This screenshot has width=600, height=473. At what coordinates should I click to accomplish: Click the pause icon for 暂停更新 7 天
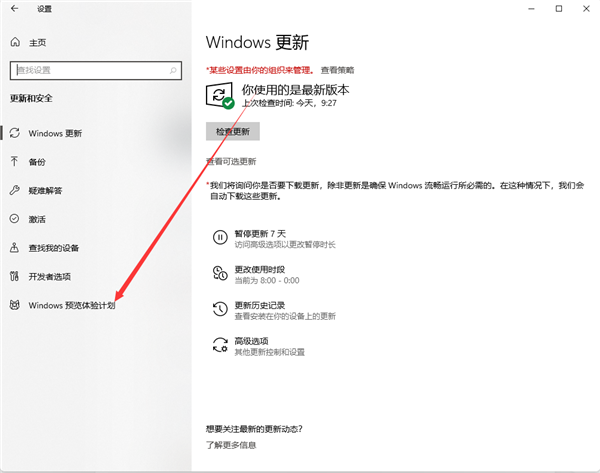[x=218, y=238]
